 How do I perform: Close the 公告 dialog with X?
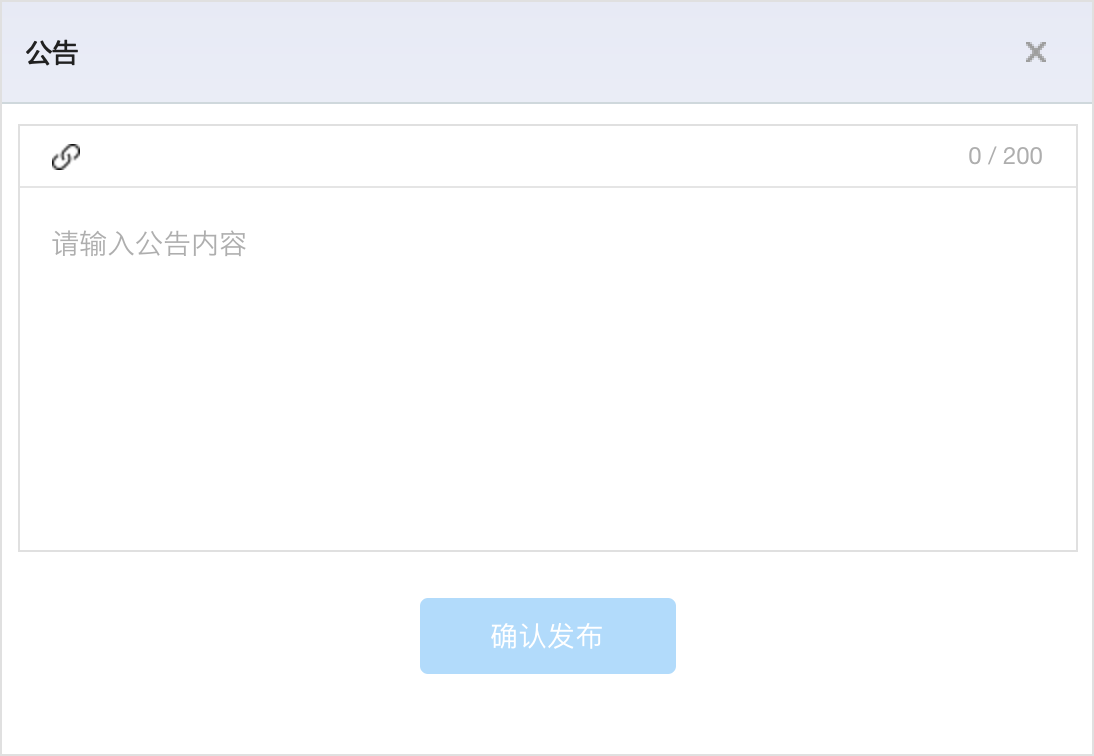(1035, 52)
